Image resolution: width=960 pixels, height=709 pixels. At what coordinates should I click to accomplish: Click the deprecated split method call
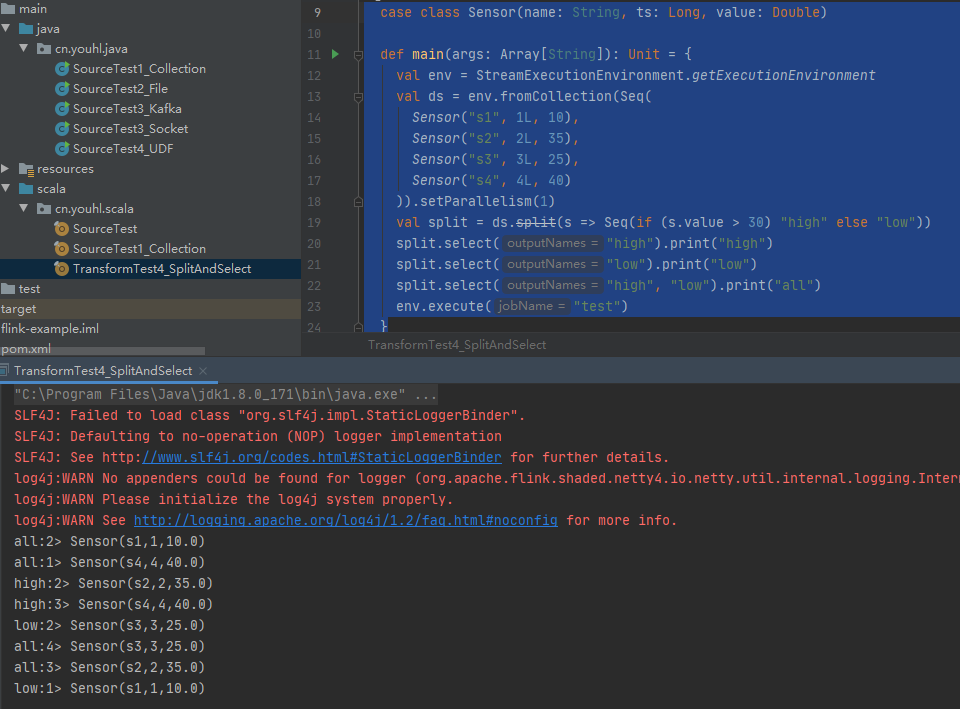tap(536, 222)
